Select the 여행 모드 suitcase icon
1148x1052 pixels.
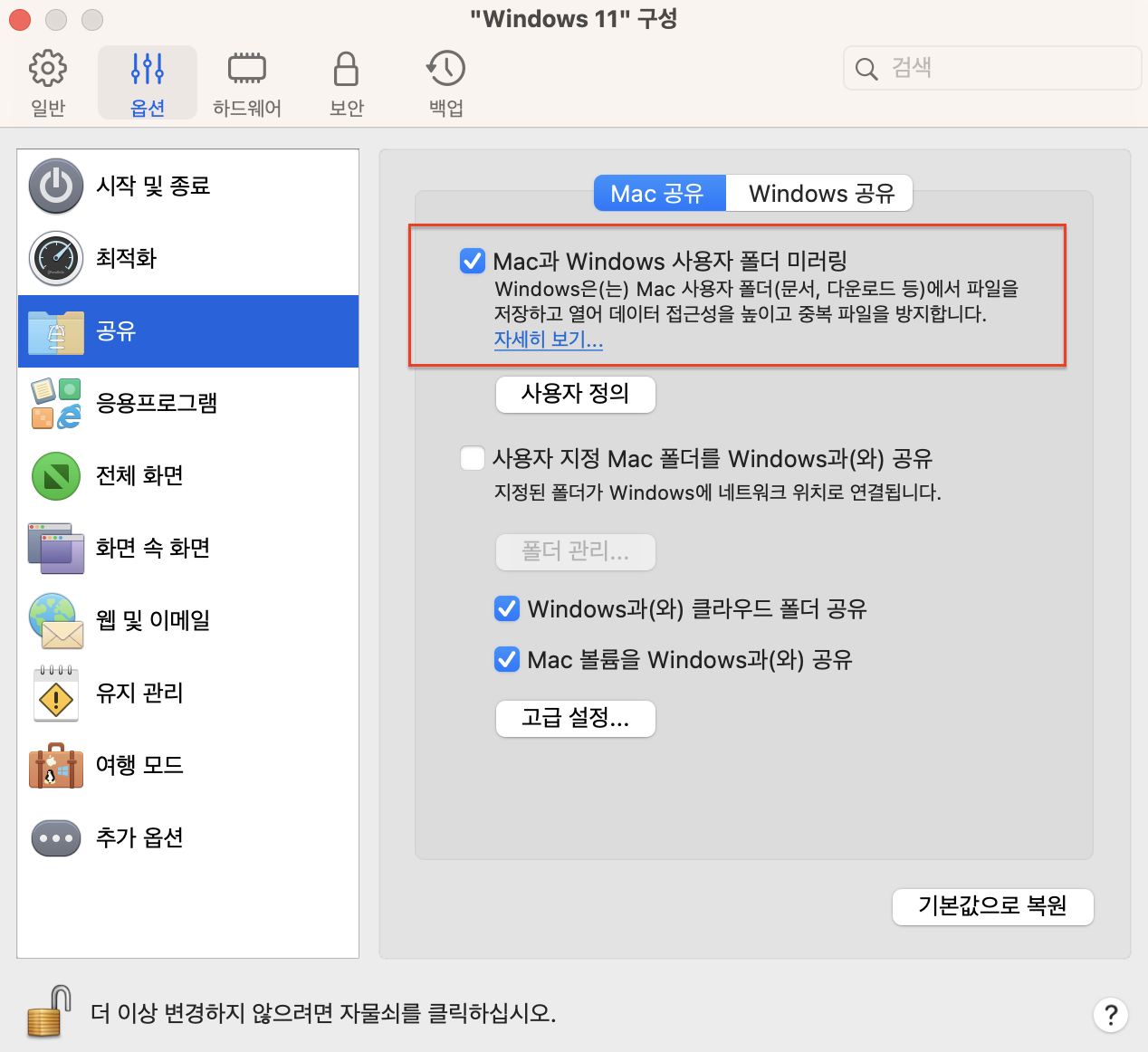56,766
